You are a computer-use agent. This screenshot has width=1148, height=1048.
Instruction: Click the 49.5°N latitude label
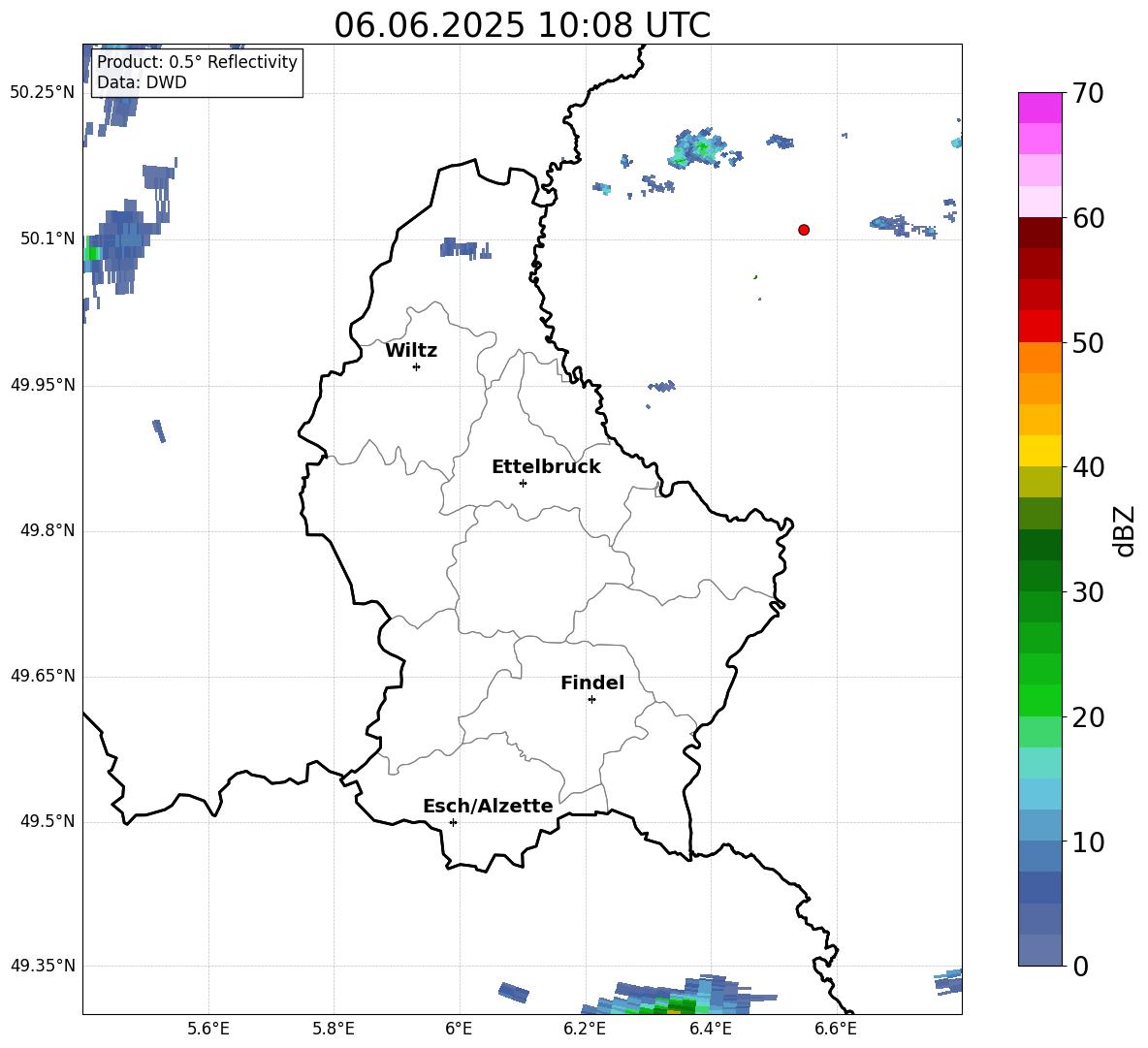48,821
